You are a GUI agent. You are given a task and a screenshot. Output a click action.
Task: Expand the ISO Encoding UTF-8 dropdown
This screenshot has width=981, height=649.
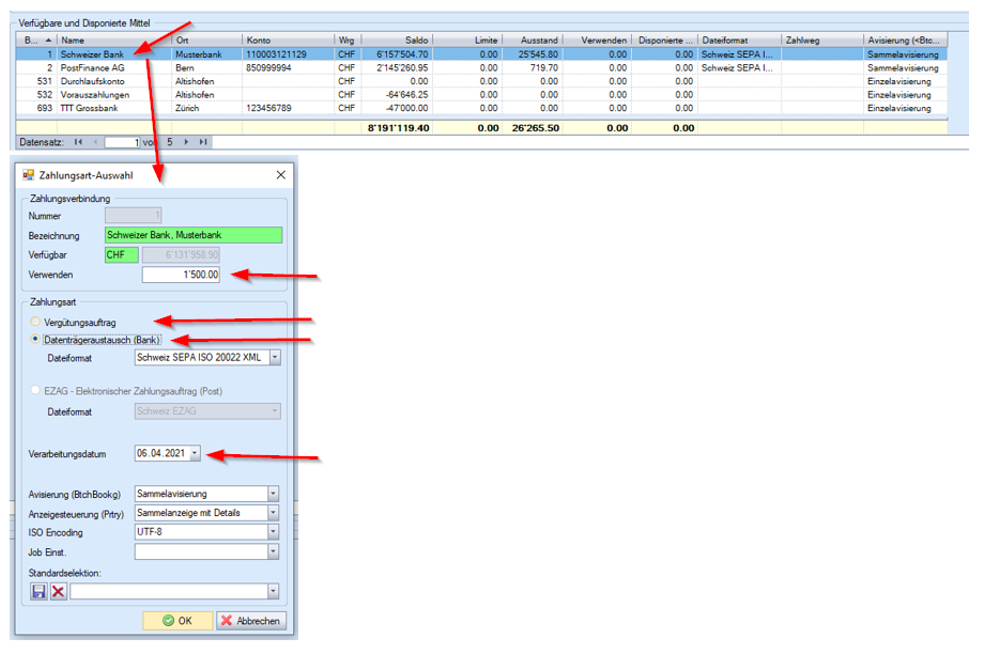tap(273, 532)
